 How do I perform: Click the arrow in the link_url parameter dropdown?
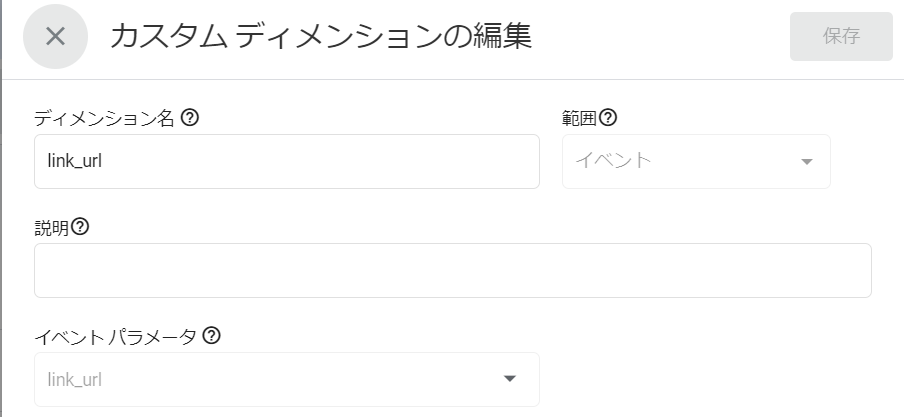point(510,379)
